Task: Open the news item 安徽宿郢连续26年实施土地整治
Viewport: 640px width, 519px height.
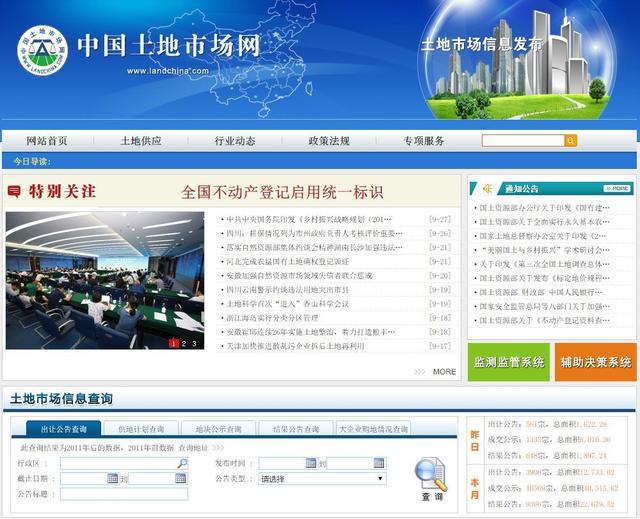Action: tap(311, 332)
